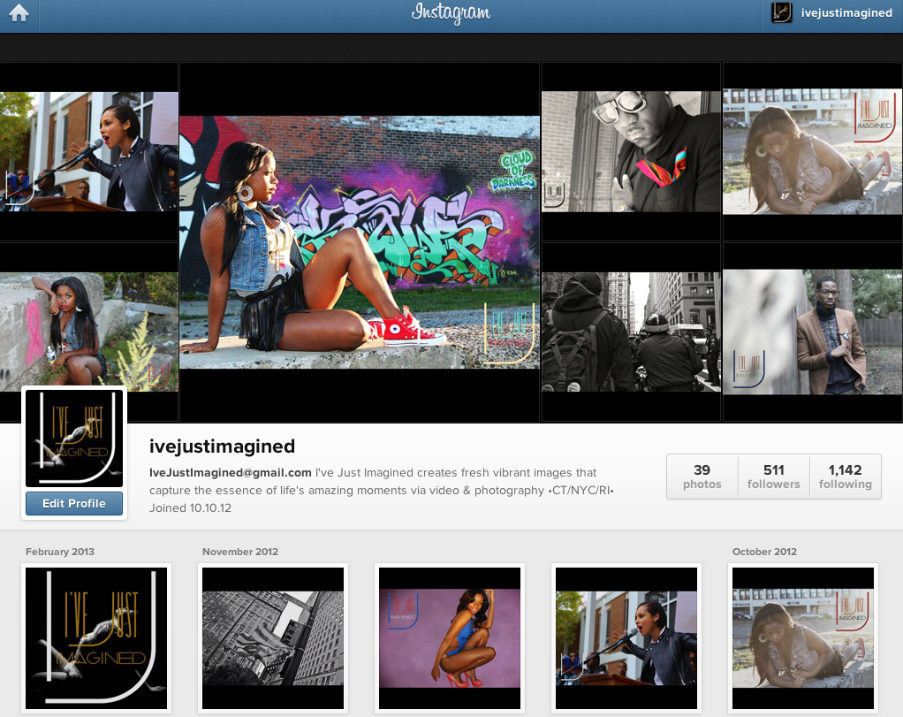Open October 2012 woman on ledge thumbnail
Viewport: 903px width, 717px height.
click(803, 638)
